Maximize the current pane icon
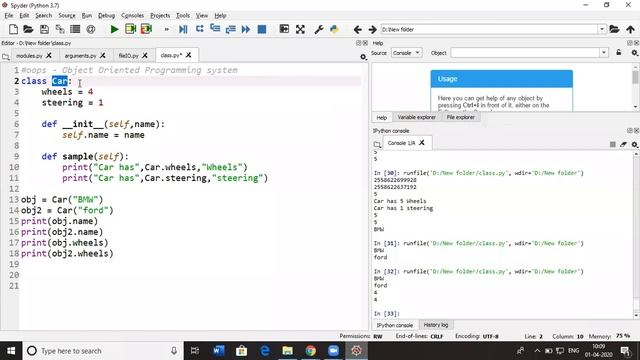 pyautogui.click(x=284, y=29)
